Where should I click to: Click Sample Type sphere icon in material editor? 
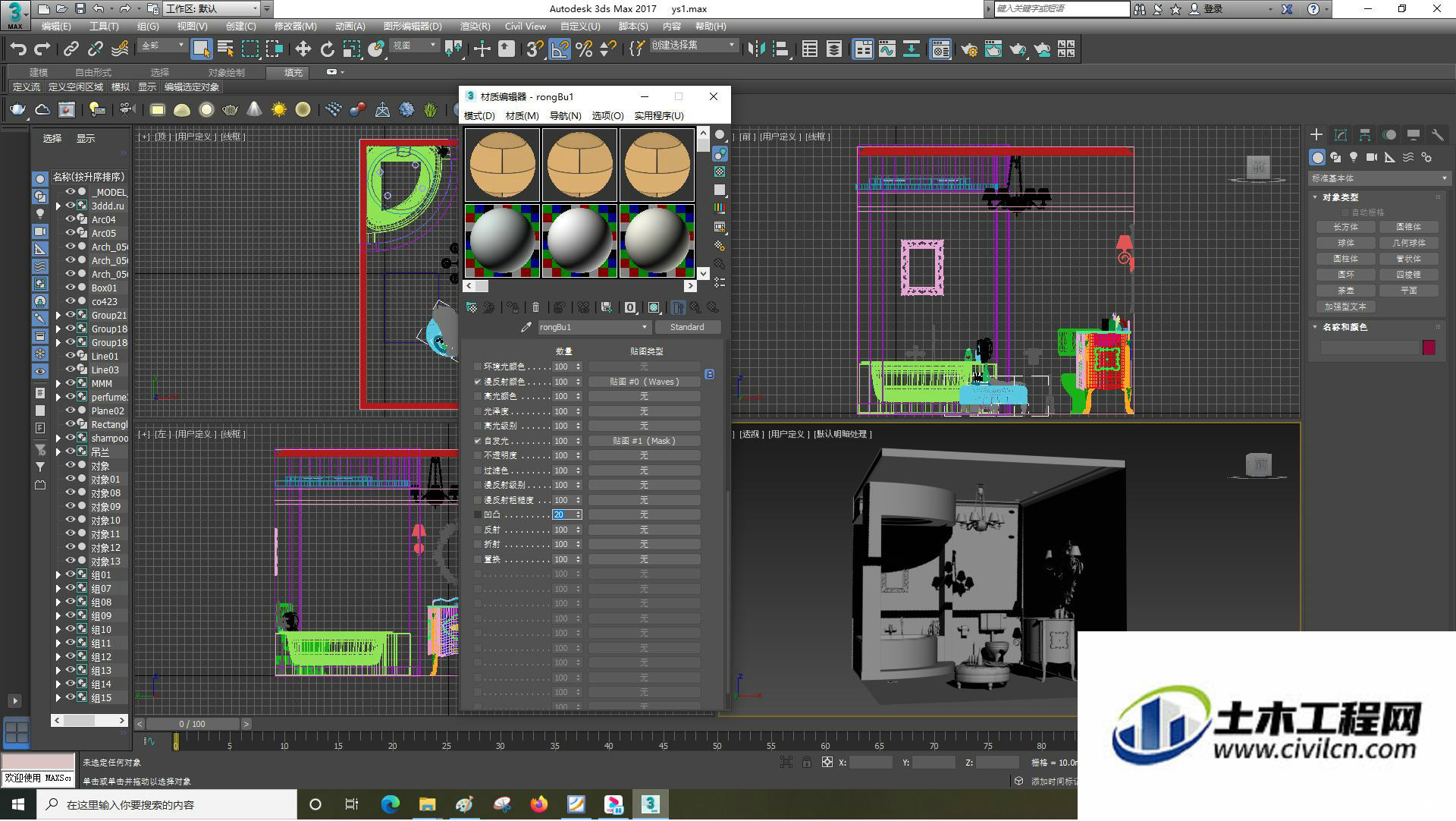(x=720, y=135)
